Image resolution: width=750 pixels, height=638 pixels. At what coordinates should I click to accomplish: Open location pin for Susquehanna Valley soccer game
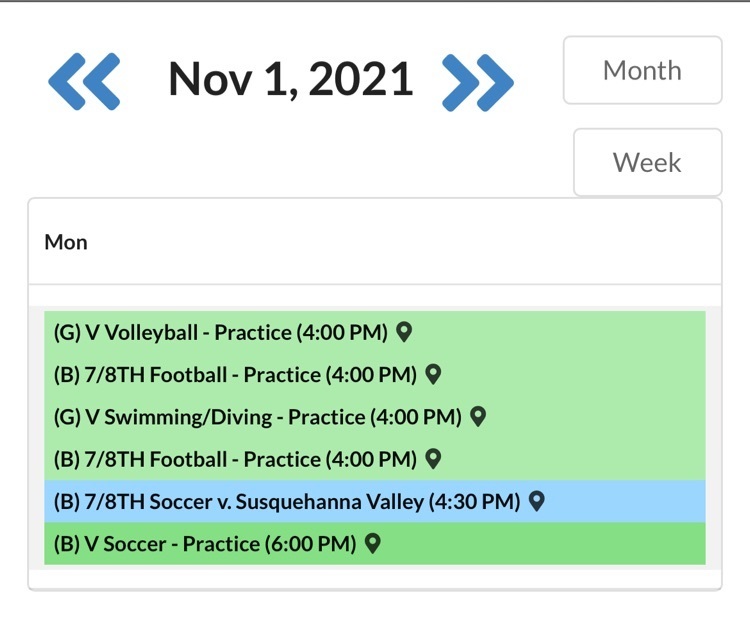(537, 501)
